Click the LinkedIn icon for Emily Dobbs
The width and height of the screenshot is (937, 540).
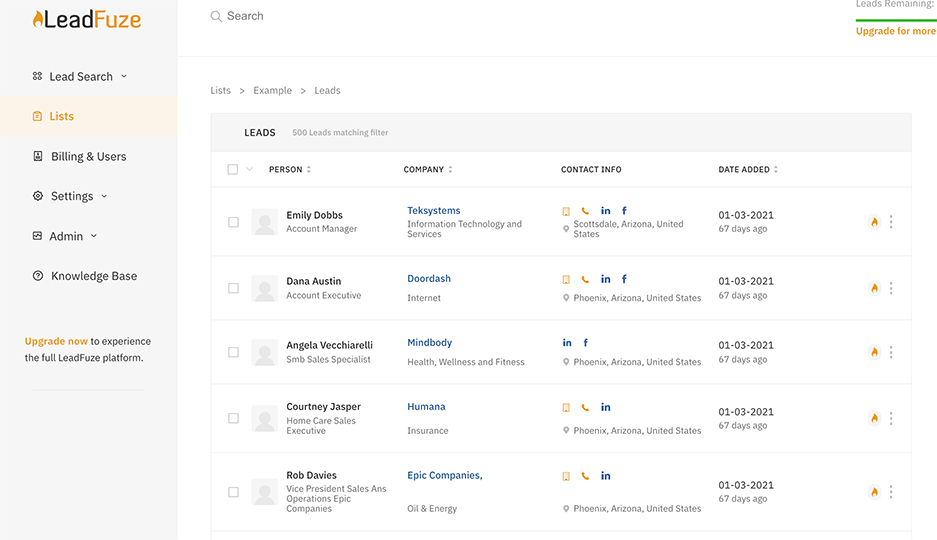(605, 211)
